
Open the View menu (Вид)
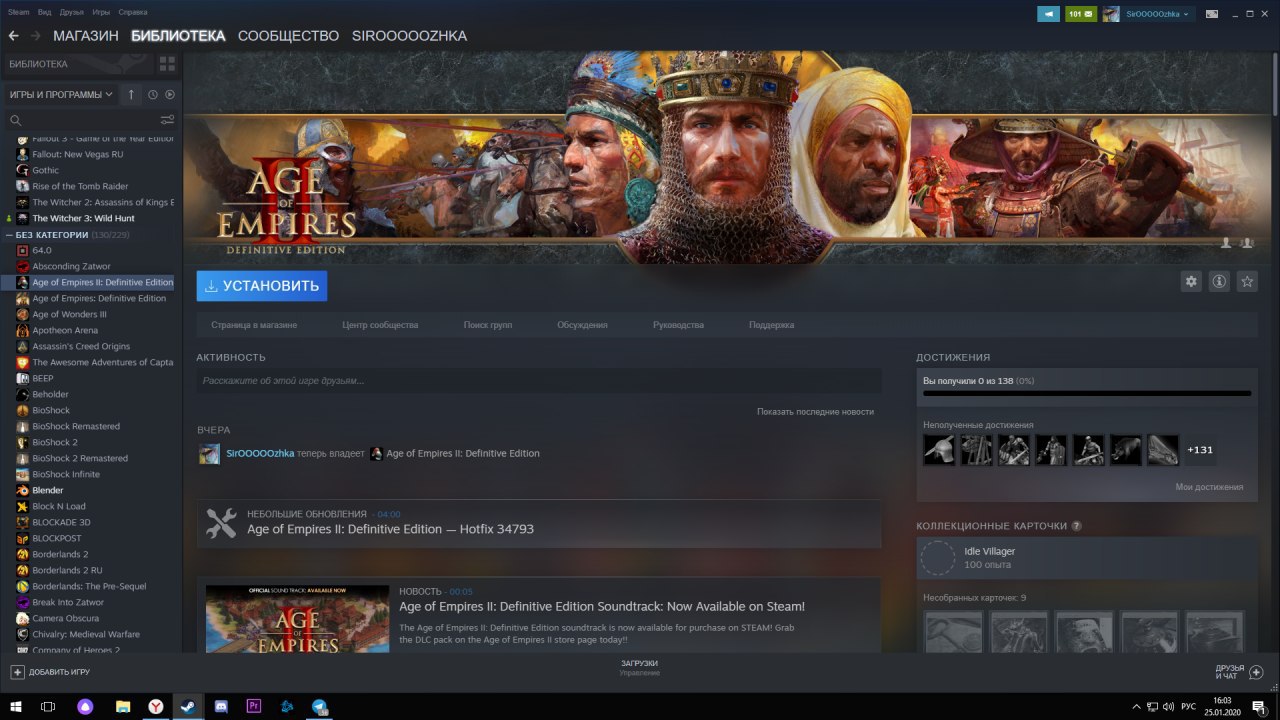coord(44,12)
